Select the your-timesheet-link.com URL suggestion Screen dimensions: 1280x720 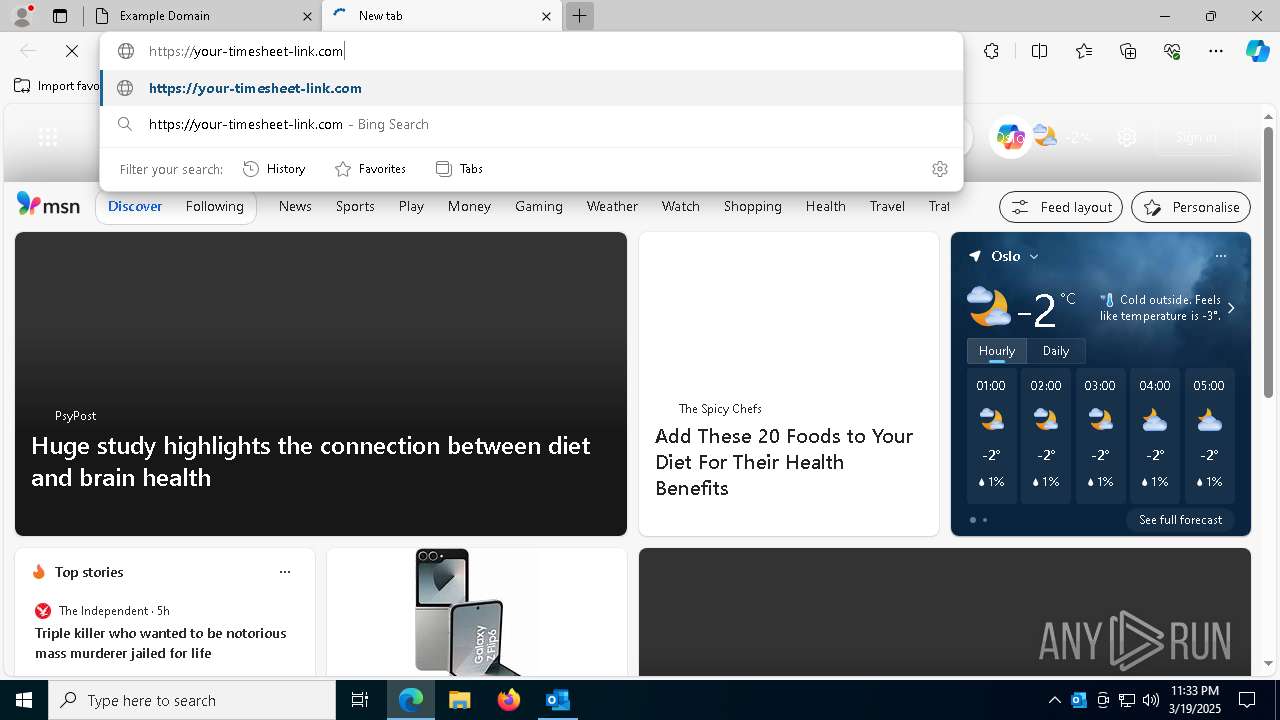coord(531,88)
